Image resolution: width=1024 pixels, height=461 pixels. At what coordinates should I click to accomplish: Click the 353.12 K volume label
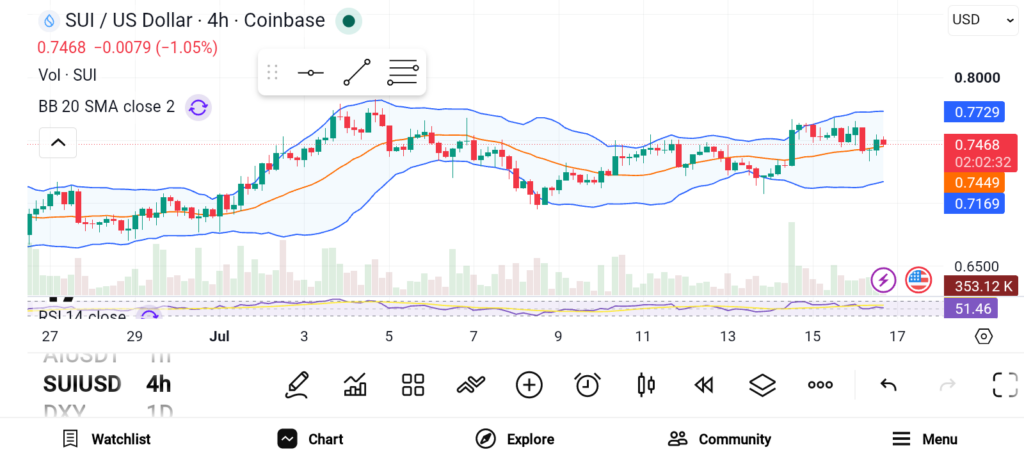click(x=981, y=285)
